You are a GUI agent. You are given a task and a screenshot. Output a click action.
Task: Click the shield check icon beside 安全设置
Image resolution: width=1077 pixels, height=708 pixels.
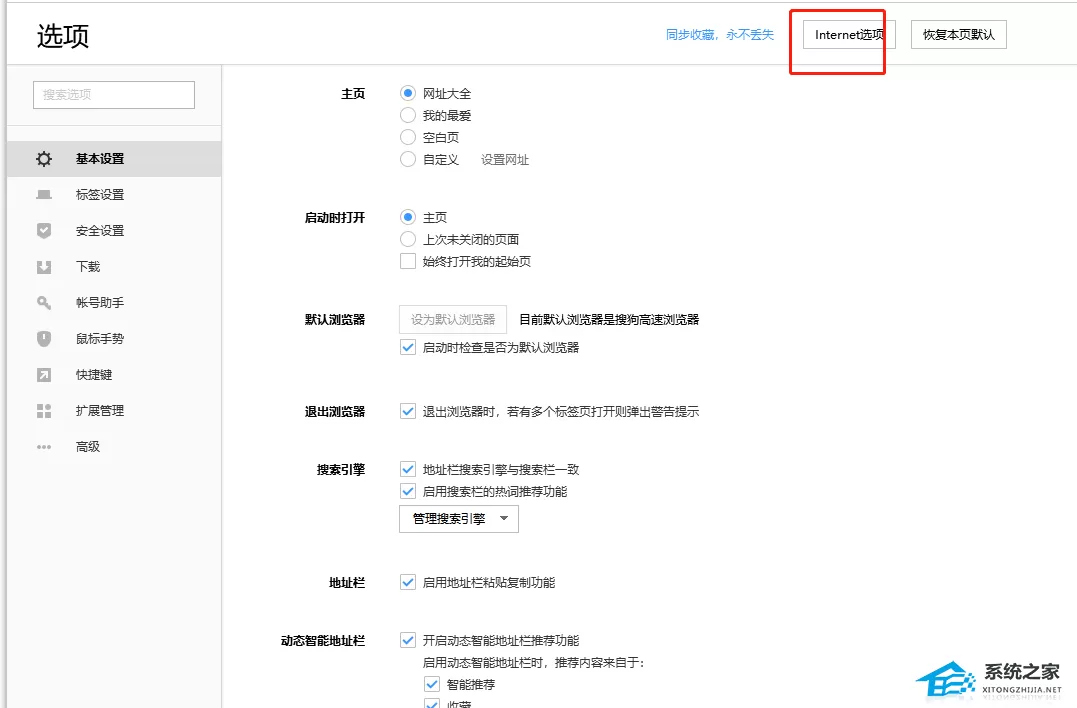click(x=44, y=230)
